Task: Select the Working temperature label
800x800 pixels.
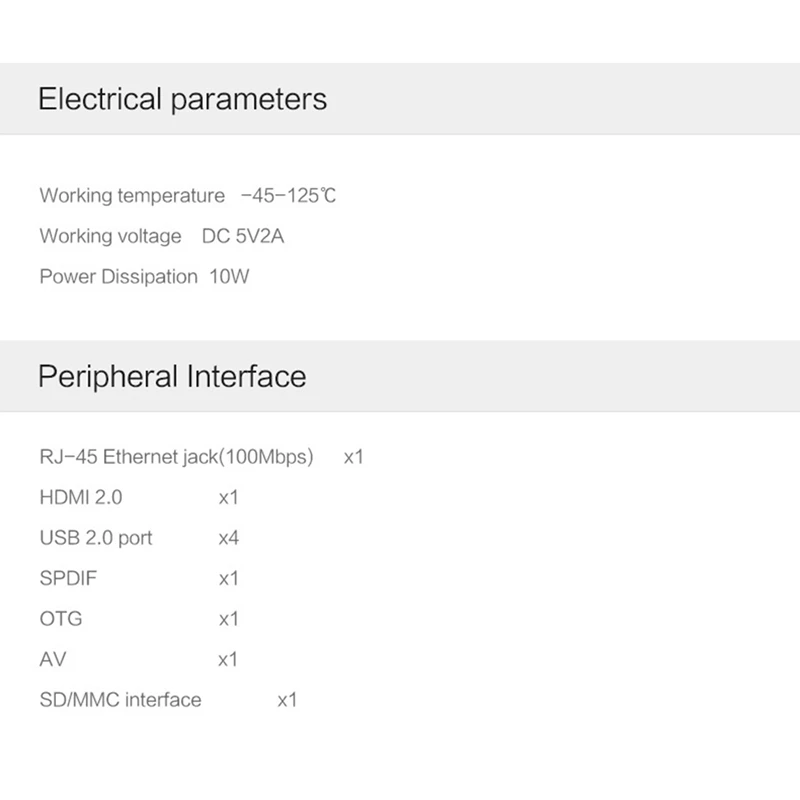Action: pos(132,195)
